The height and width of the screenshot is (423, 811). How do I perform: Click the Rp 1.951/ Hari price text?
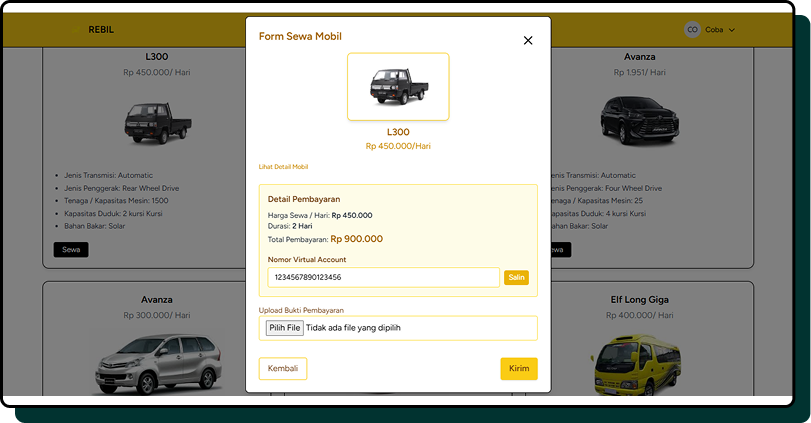639,72
